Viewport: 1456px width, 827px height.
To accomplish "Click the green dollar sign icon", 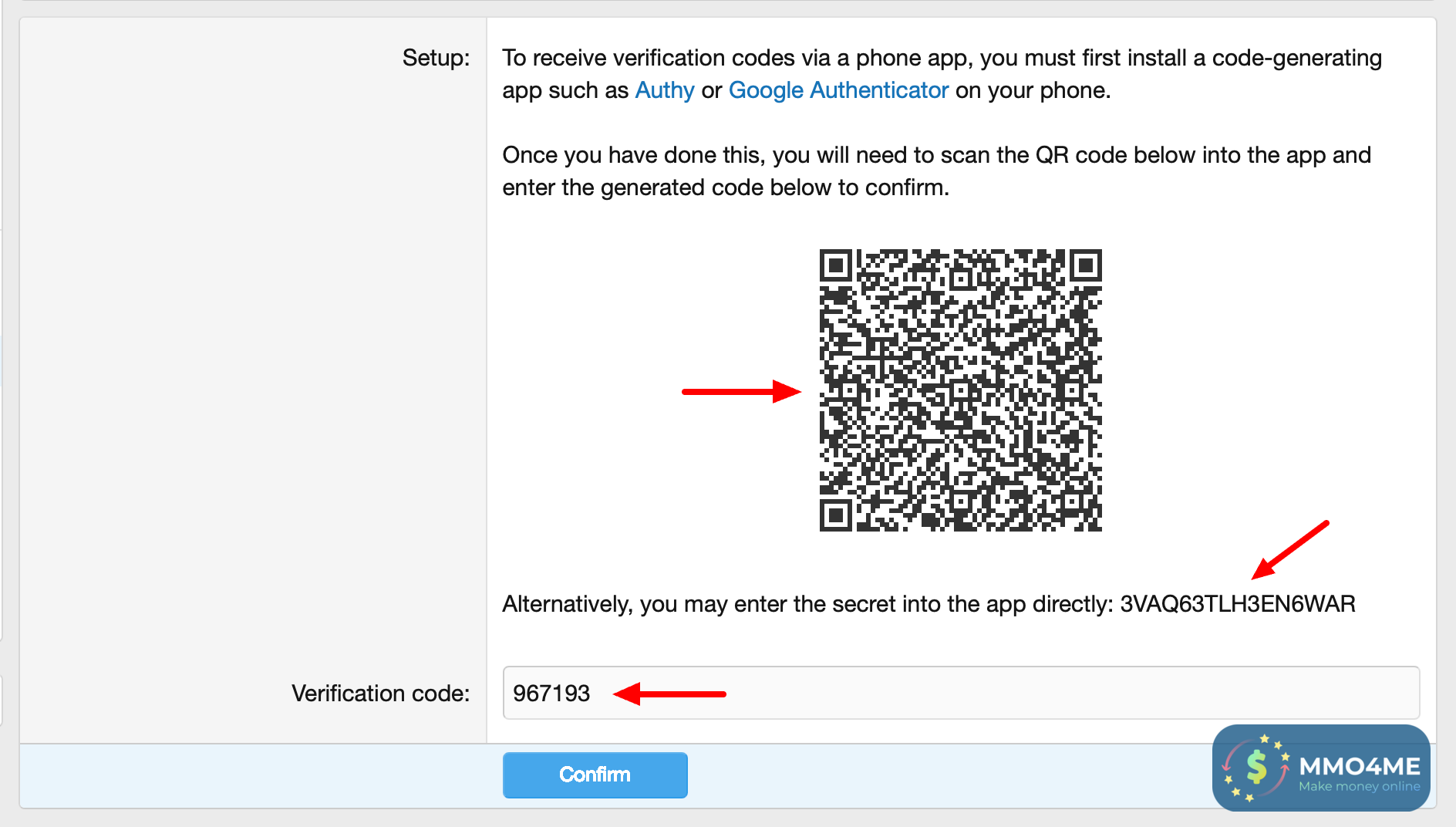I will [x=1256, y=767].
